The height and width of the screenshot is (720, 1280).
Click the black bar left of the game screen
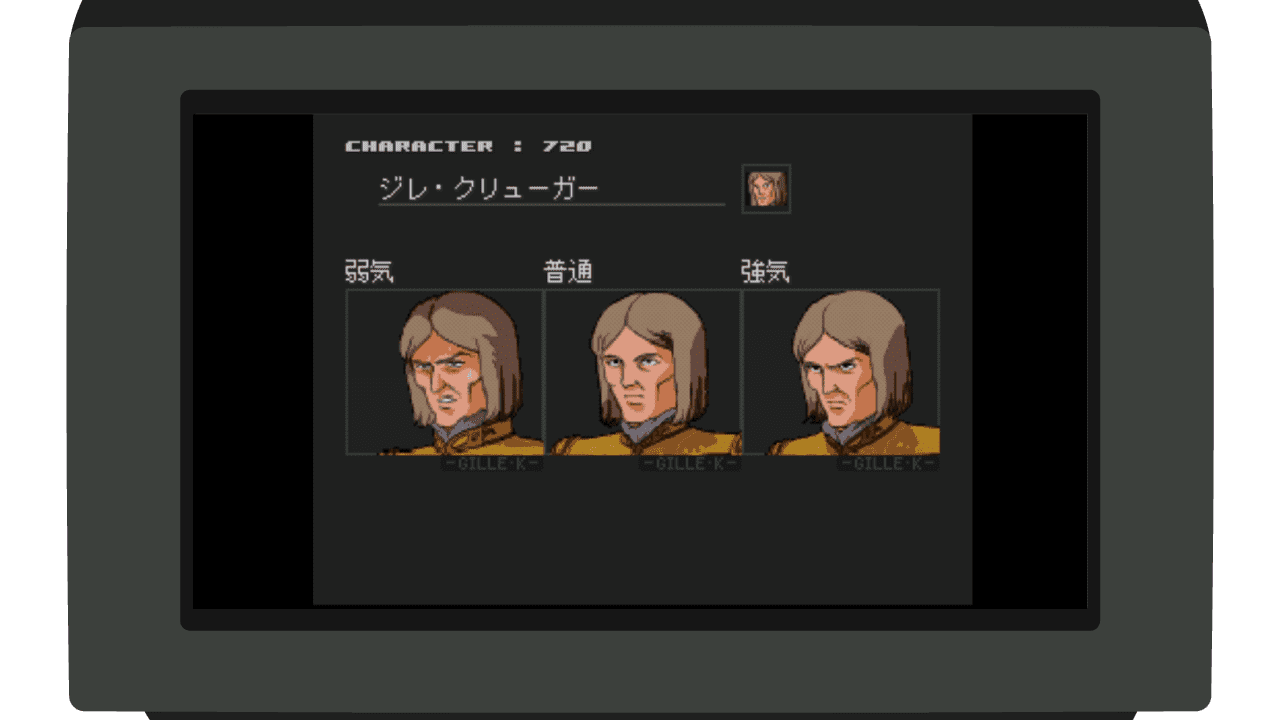[253, 360]
